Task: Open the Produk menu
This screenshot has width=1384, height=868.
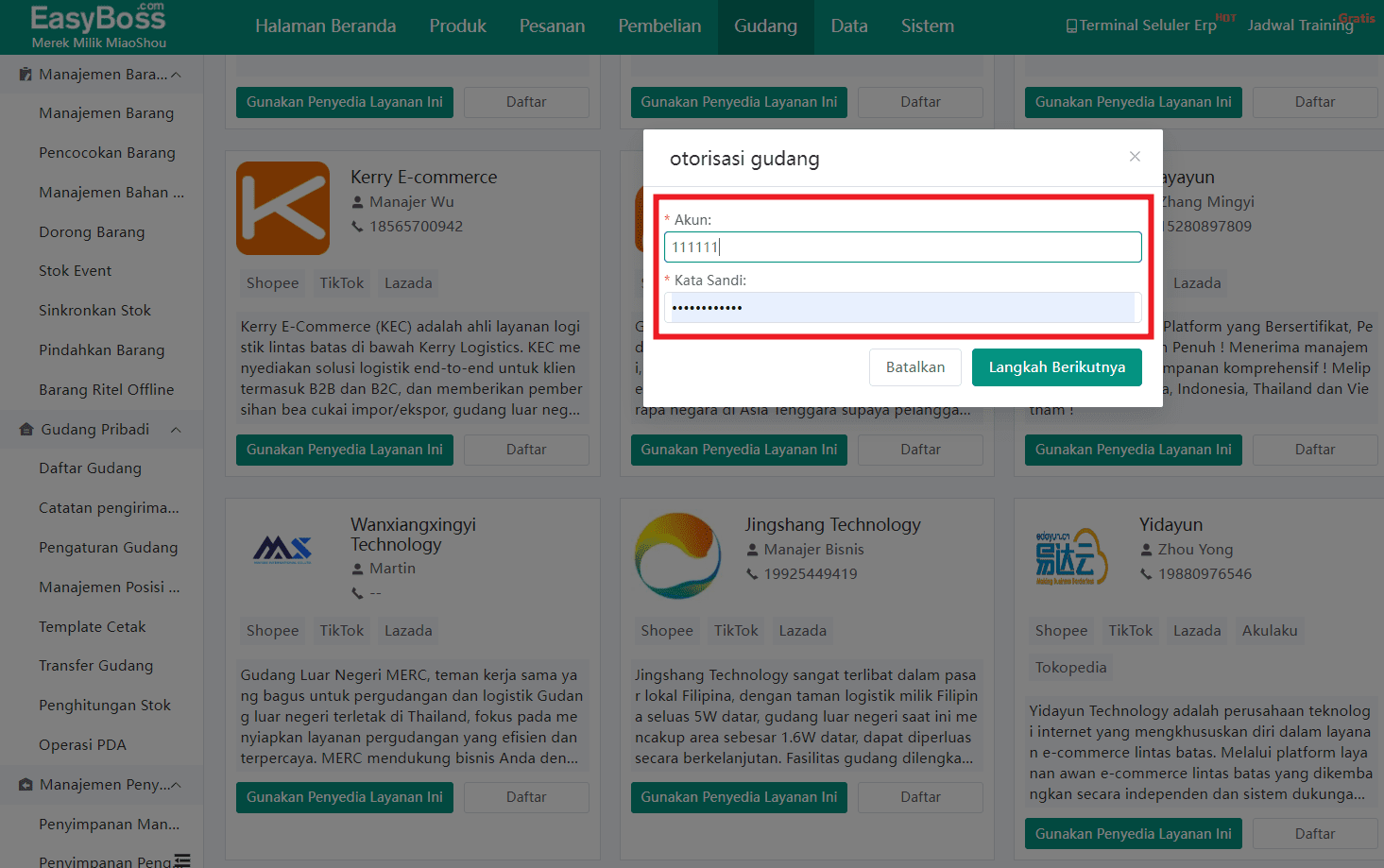Action: click(458, 26)
